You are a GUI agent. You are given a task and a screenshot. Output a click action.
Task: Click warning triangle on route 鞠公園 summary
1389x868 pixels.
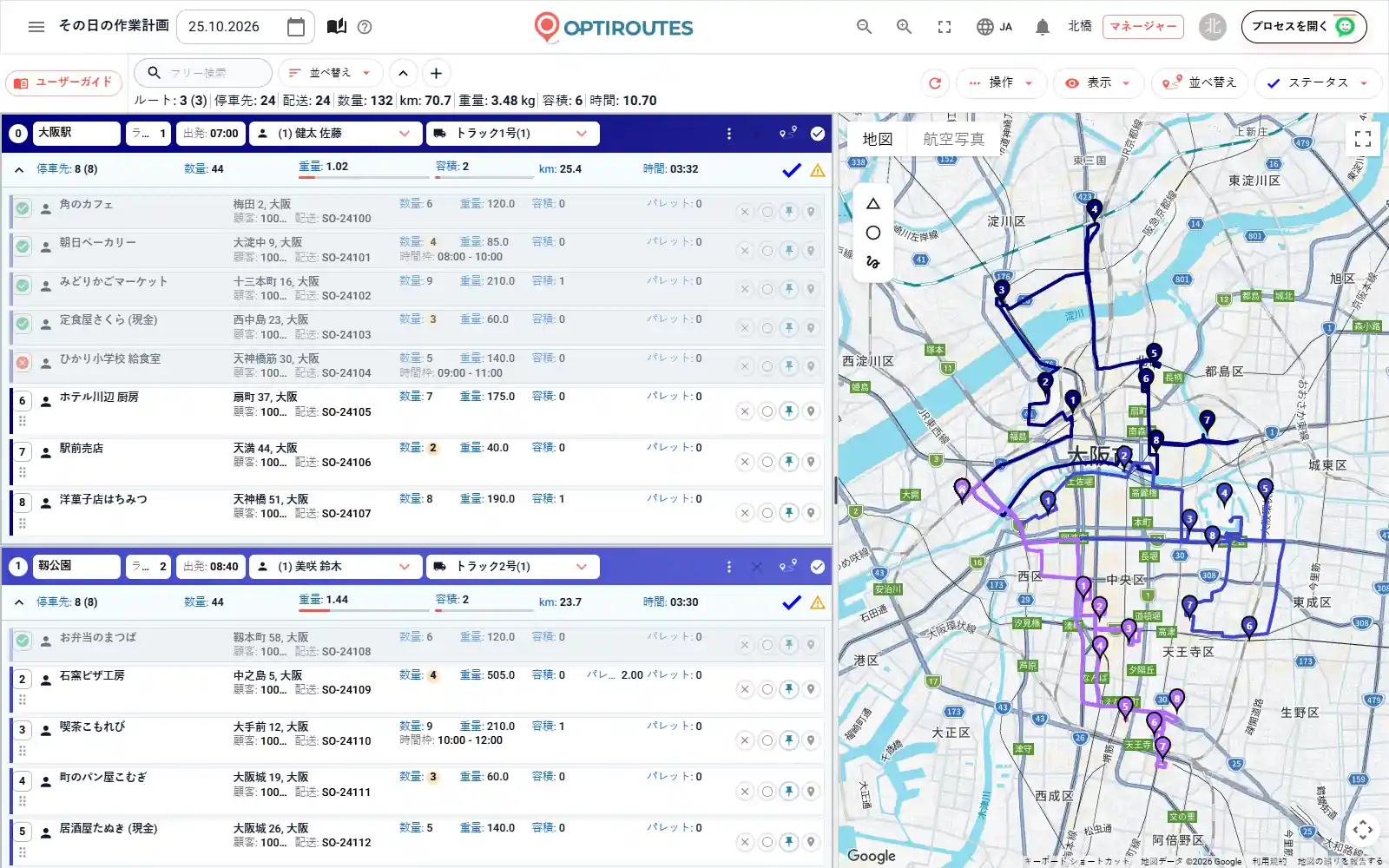point(818,602)
